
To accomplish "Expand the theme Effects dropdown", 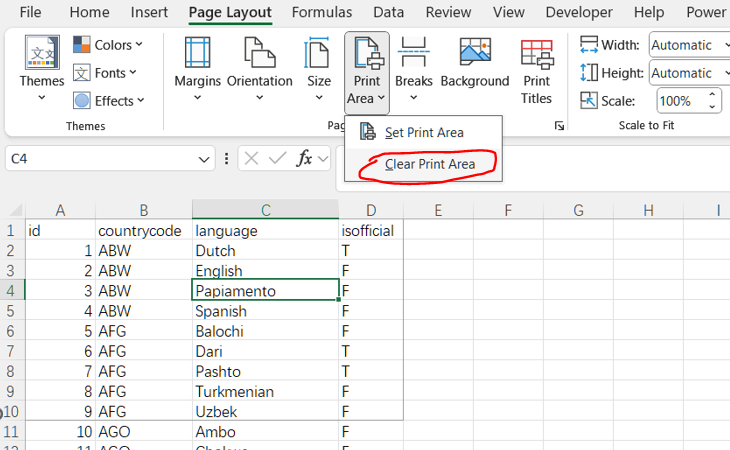I will click(109, 101).
